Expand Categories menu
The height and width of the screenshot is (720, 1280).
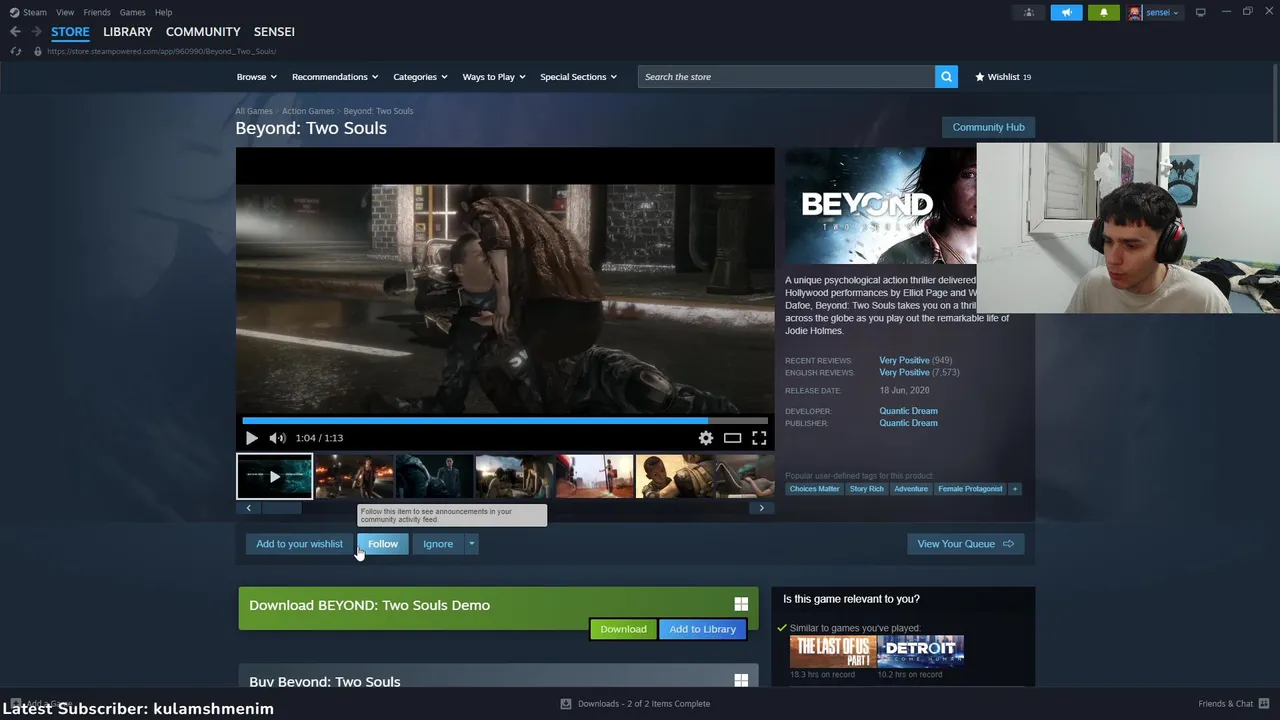(x=420, y=77)
